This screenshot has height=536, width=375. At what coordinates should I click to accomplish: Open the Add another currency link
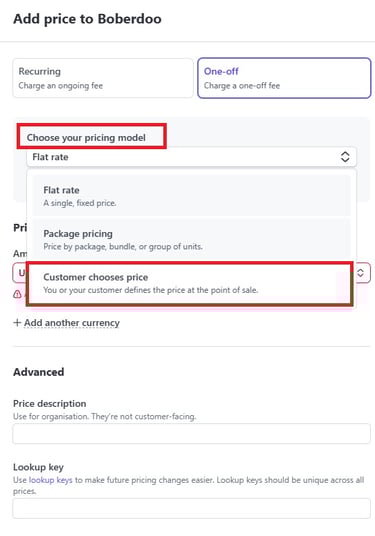coord(72,323)
